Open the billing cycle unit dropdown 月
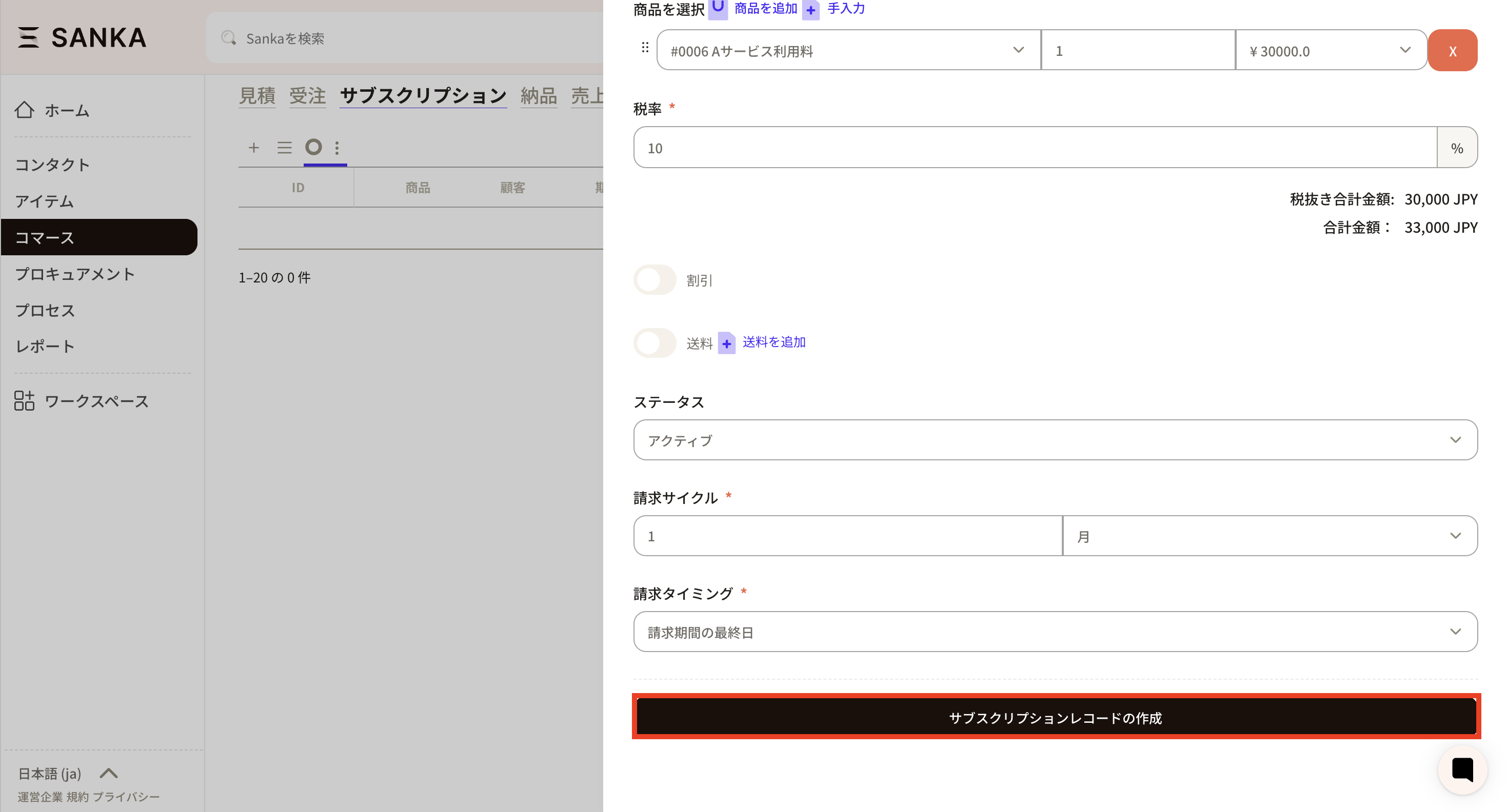This screenshot has width=1507, height=812. [1269, 536]
